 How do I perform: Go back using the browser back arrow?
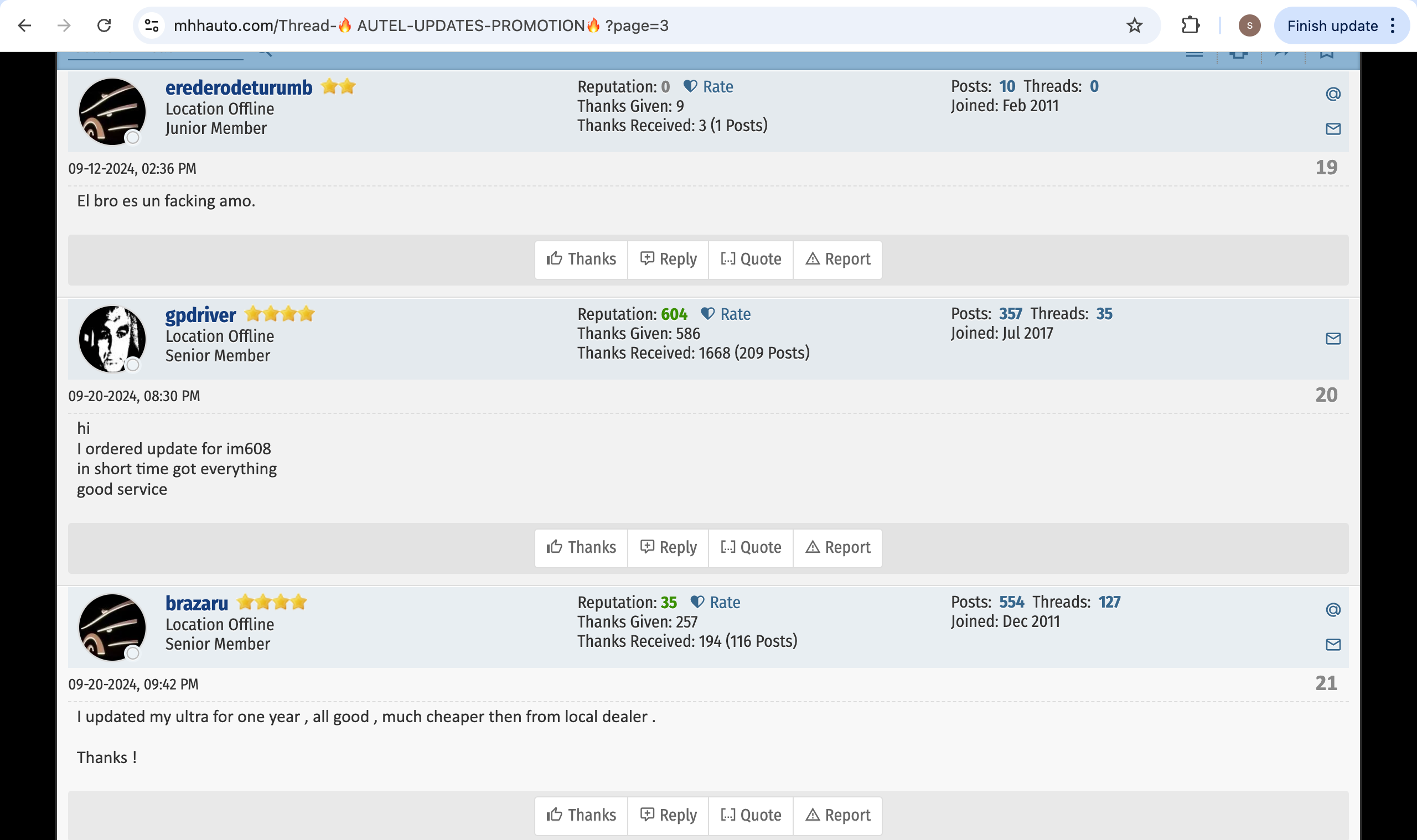tap(24, 25)
